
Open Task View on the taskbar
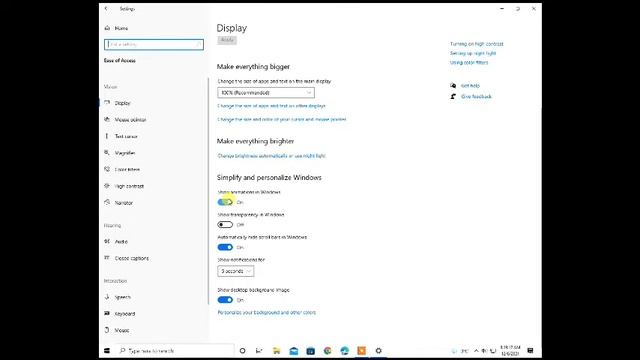[259, 351]
